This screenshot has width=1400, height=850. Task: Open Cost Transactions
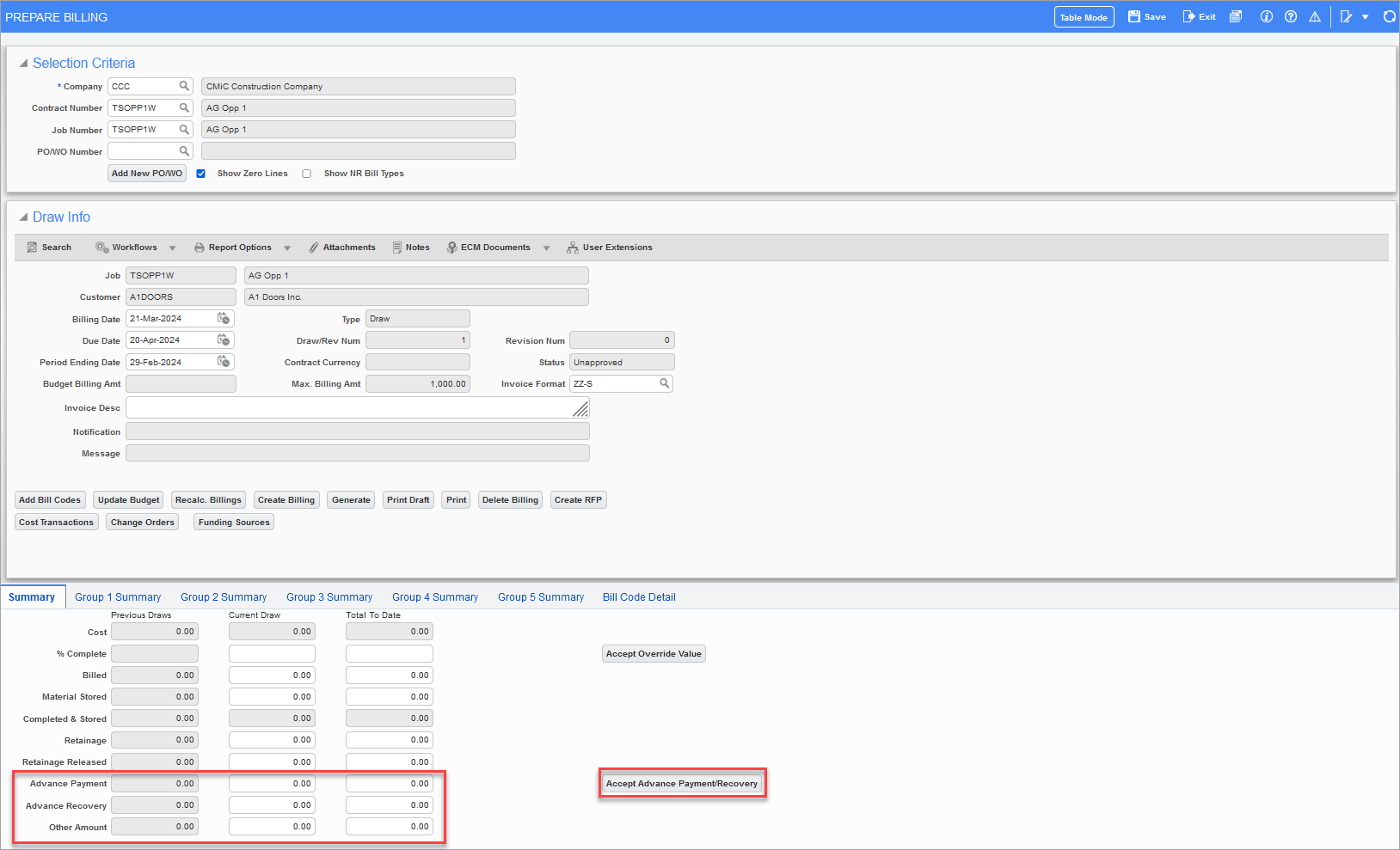(x=56, y=523)
